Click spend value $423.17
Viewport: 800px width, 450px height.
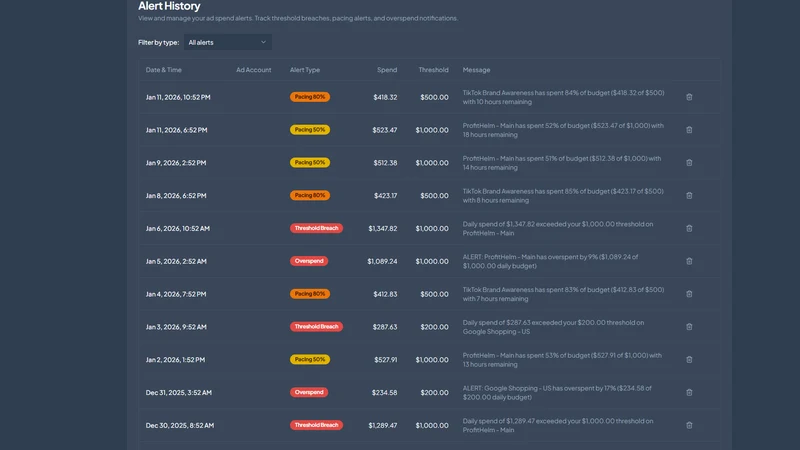coord(385,195)
